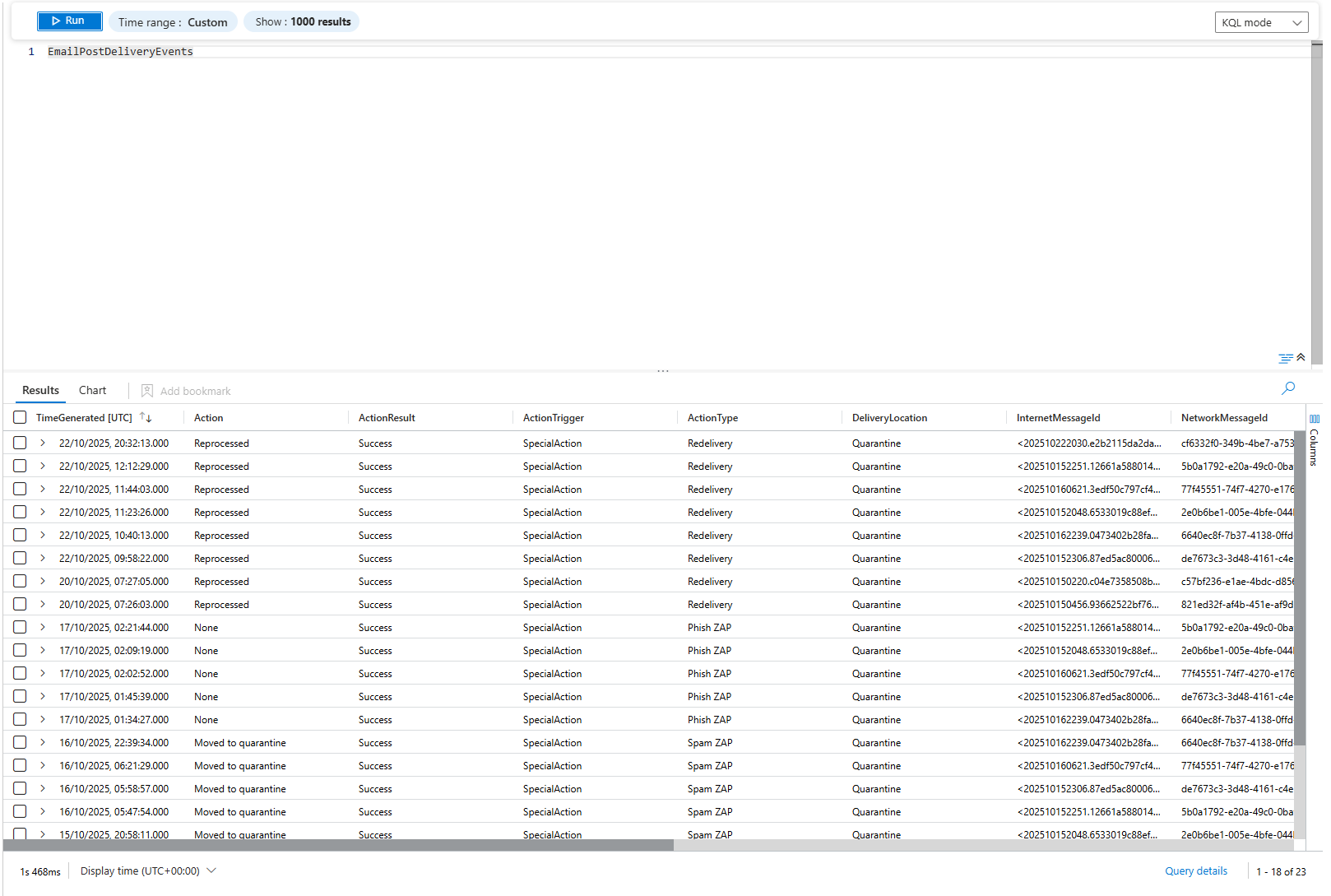Click the format query icon
The image size is (1331, 896).
pyautogui.click(x=1285, y=358)
